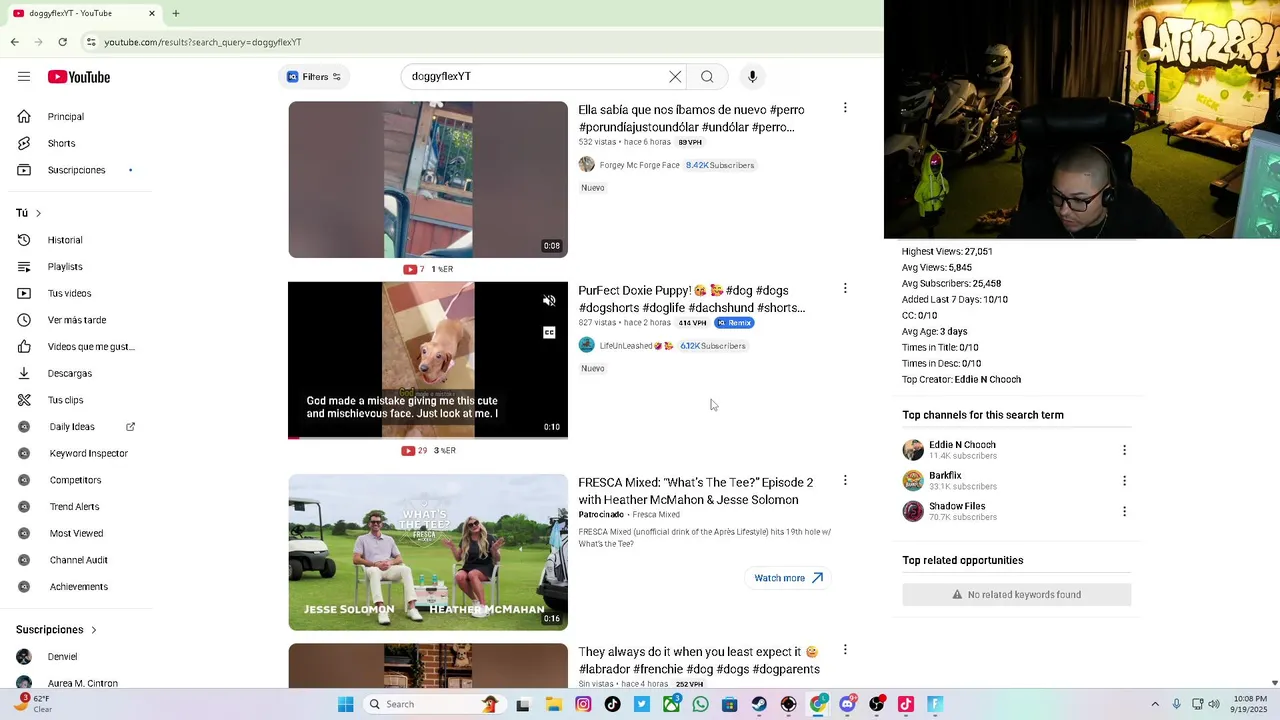Image resolution: width=1280 pixels, height=720 pixels.
Task: Open TikTok black icon in the taskbar
Action: coord(612,704)
